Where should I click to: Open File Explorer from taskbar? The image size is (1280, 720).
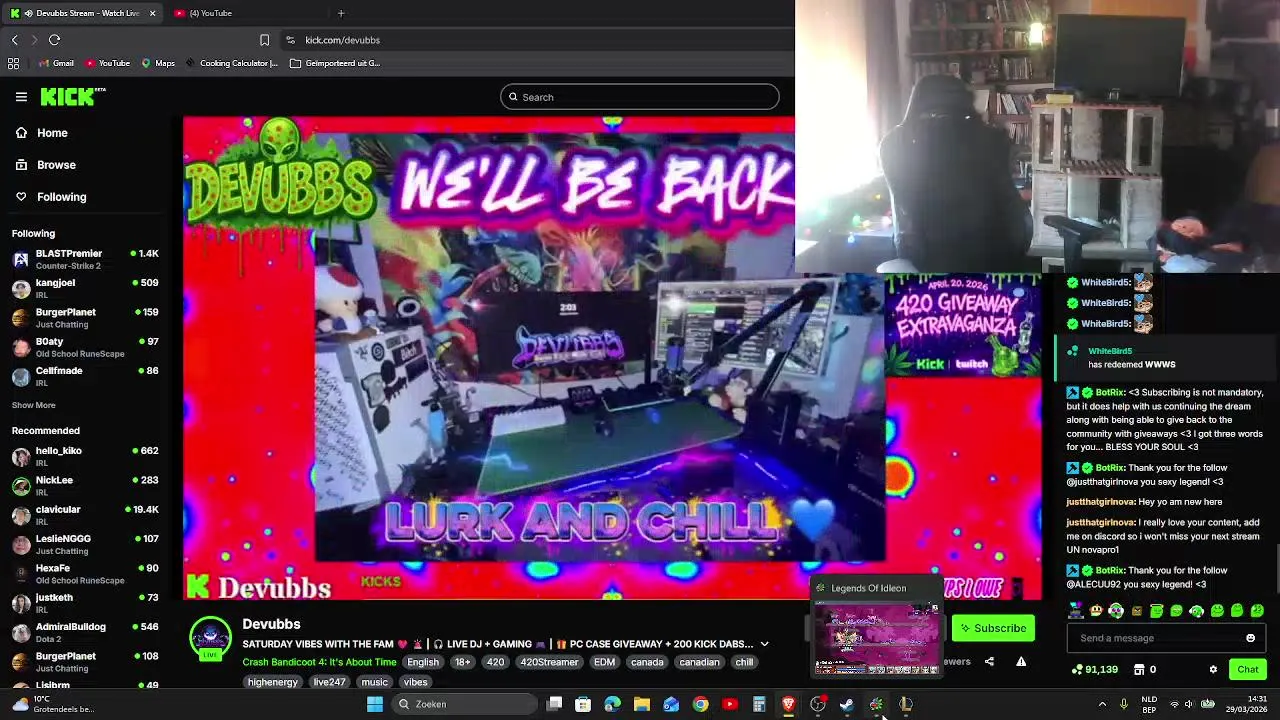coord(642,704)
